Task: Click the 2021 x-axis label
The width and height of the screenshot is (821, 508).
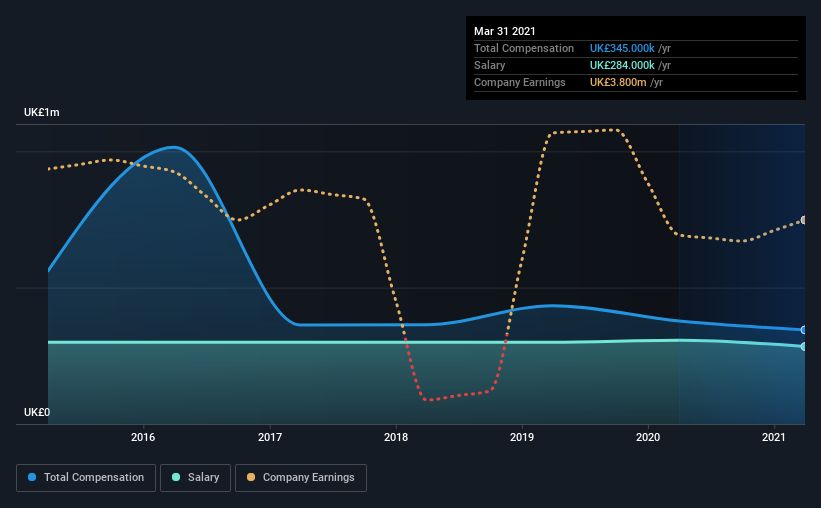Action: (774, 437)
